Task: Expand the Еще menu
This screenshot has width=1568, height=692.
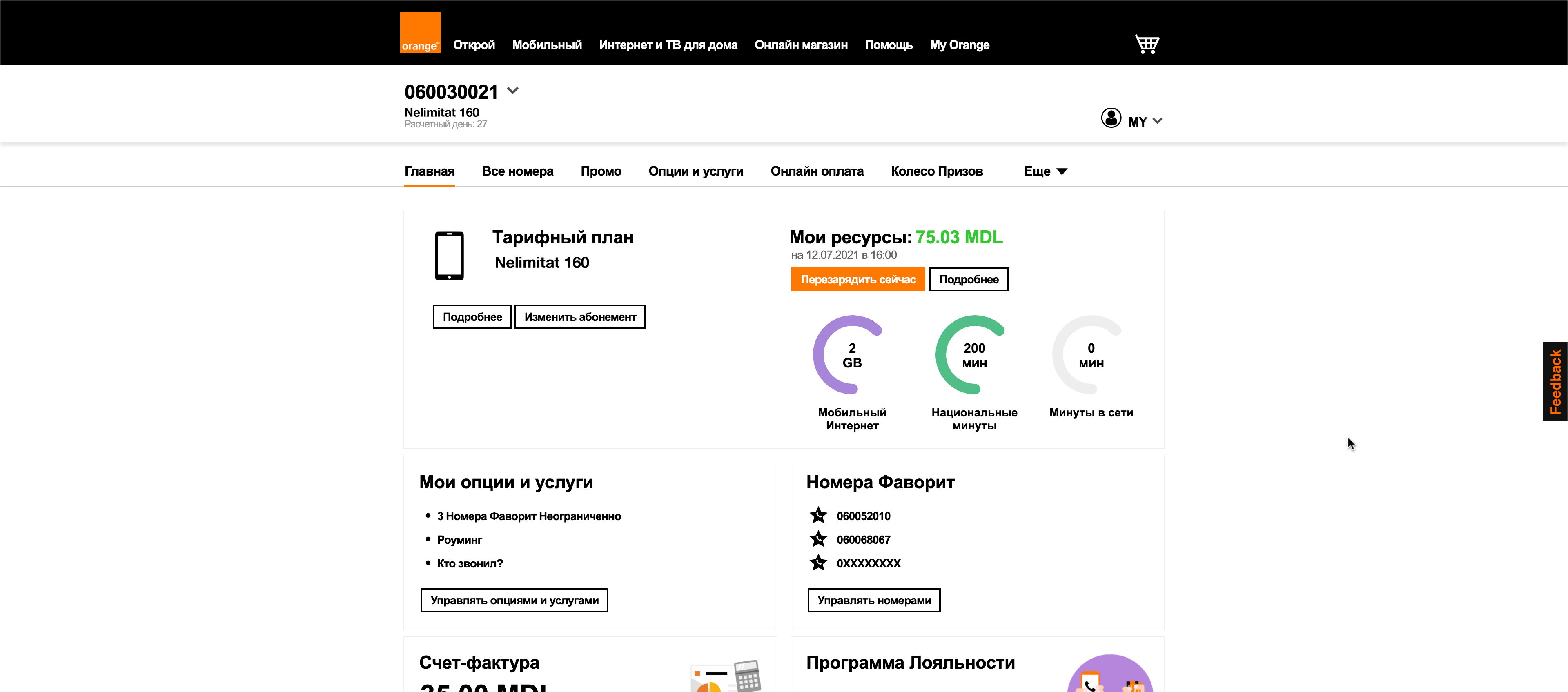Action: click(1045, 171)
